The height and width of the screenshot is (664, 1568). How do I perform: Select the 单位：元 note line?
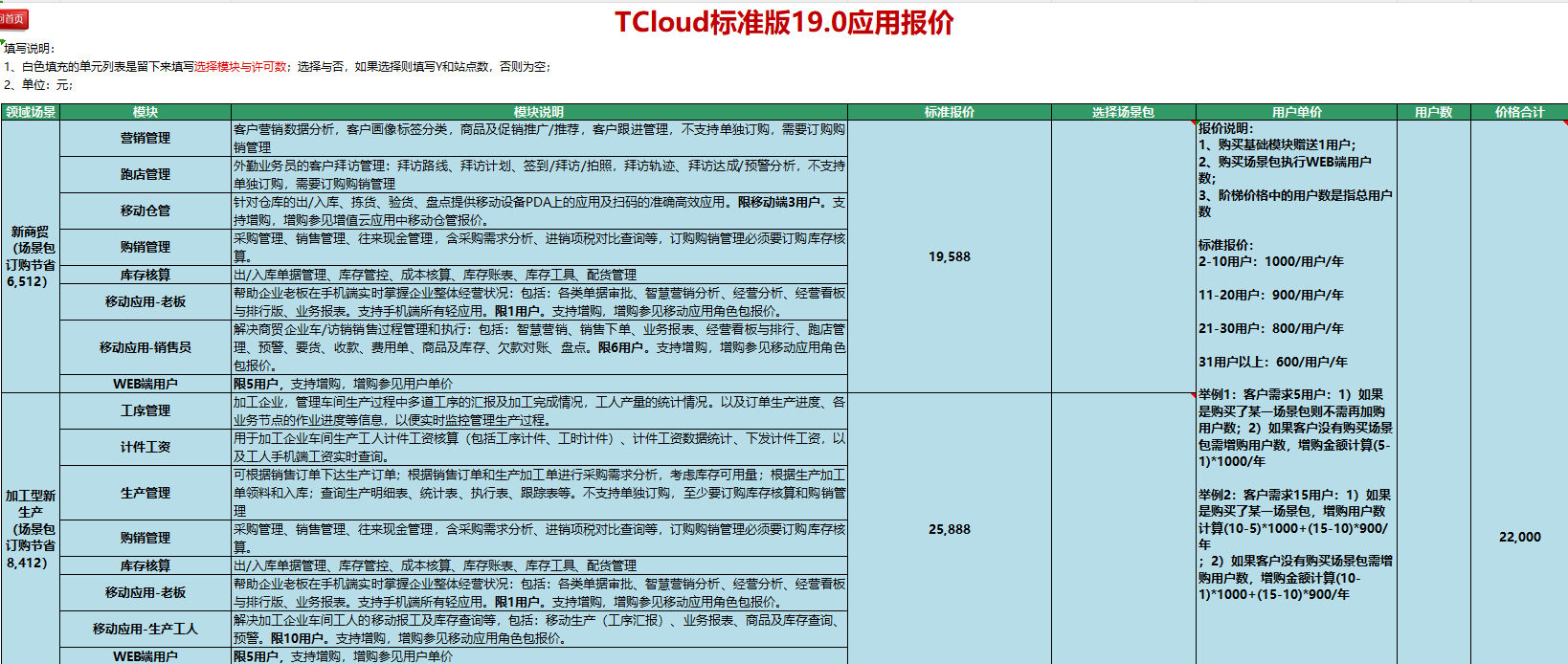tap(38, 84)
